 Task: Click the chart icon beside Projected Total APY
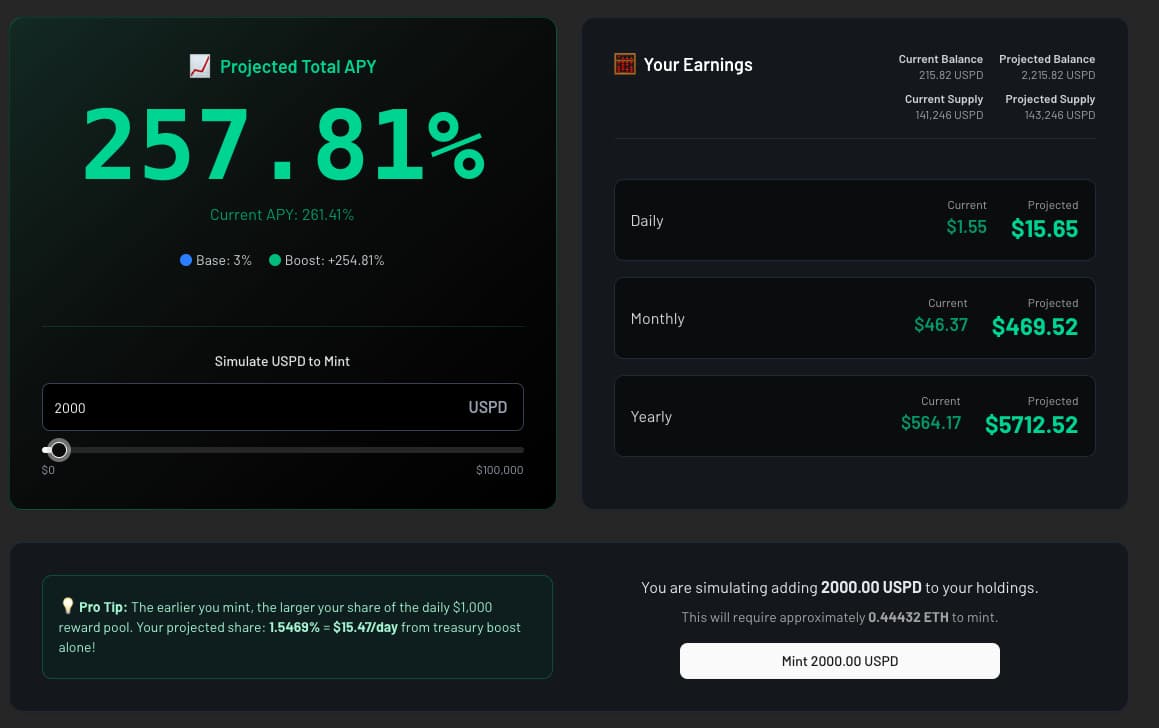pyautogui.click(x=199, y=67)
